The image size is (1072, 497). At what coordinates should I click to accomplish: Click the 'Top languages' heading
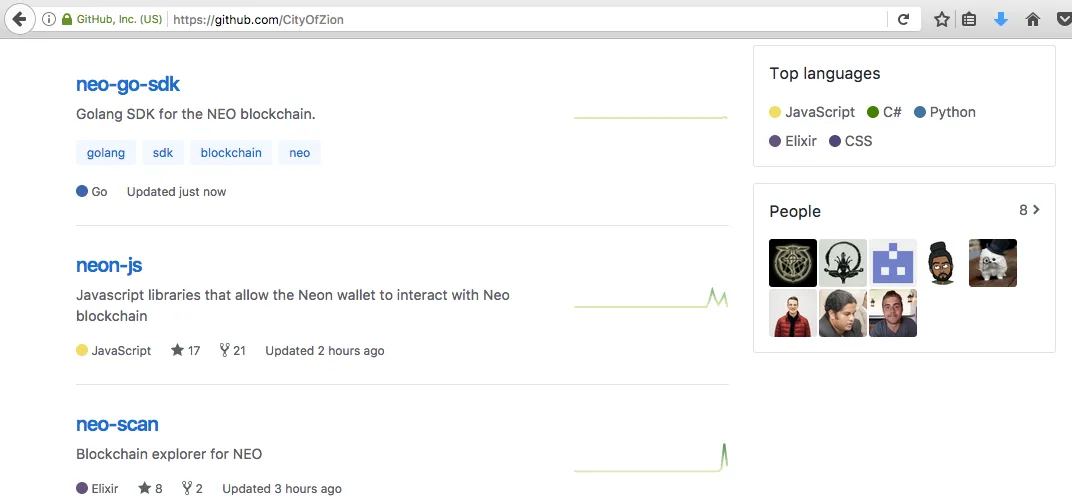coord(825,73)
